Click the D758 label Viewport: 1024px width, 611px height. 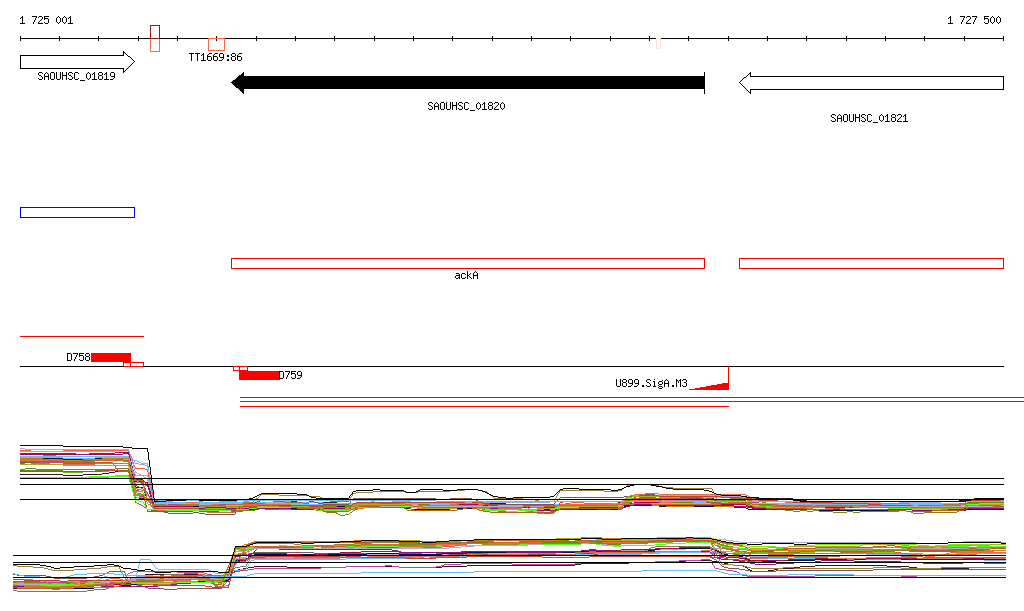(x=78, y=357)
